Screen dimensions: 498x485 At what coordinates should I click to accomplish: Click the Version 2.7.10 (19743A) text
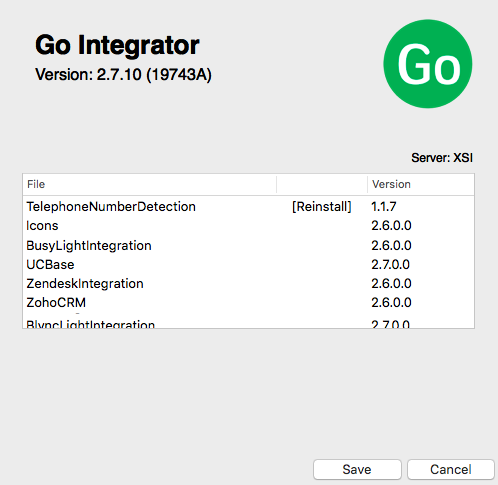coord(123,74)
